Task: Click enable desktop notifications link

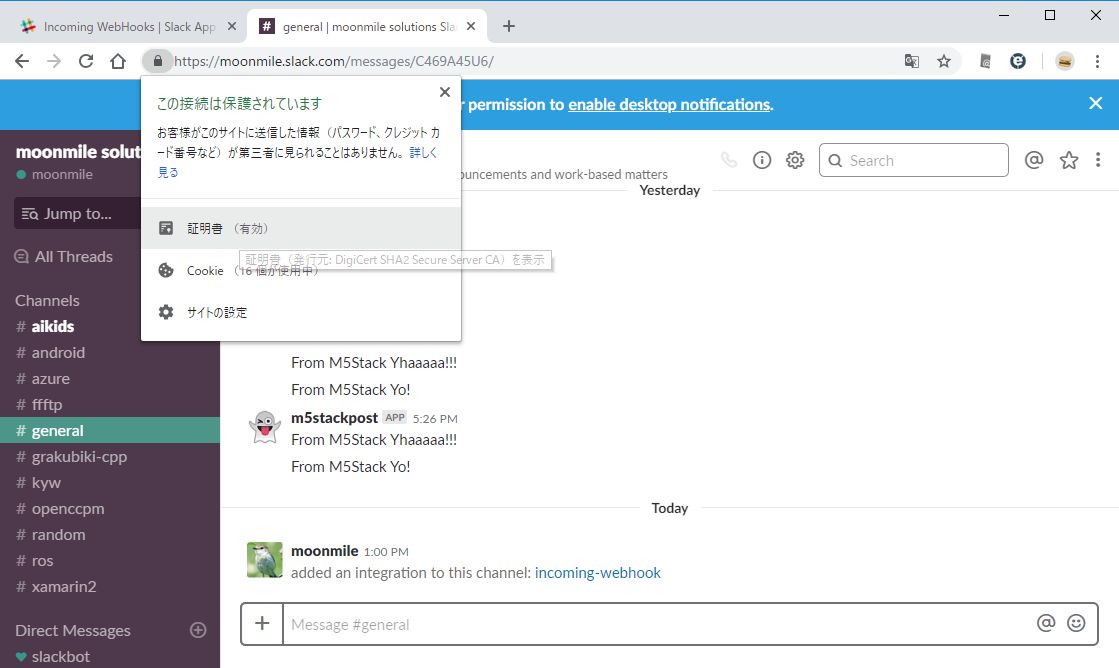Action: pyautogui.click(x=669, y=104)
